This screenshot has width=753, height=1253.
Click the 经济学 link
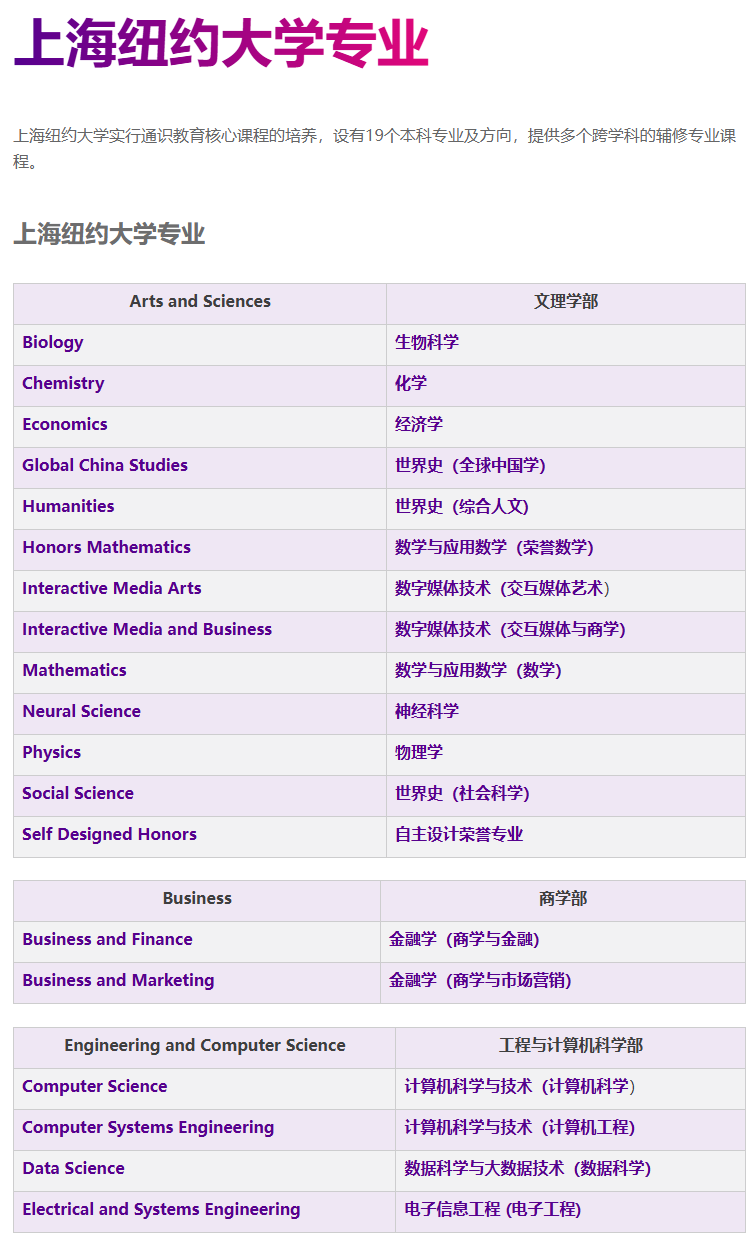(x=419, y=424)
